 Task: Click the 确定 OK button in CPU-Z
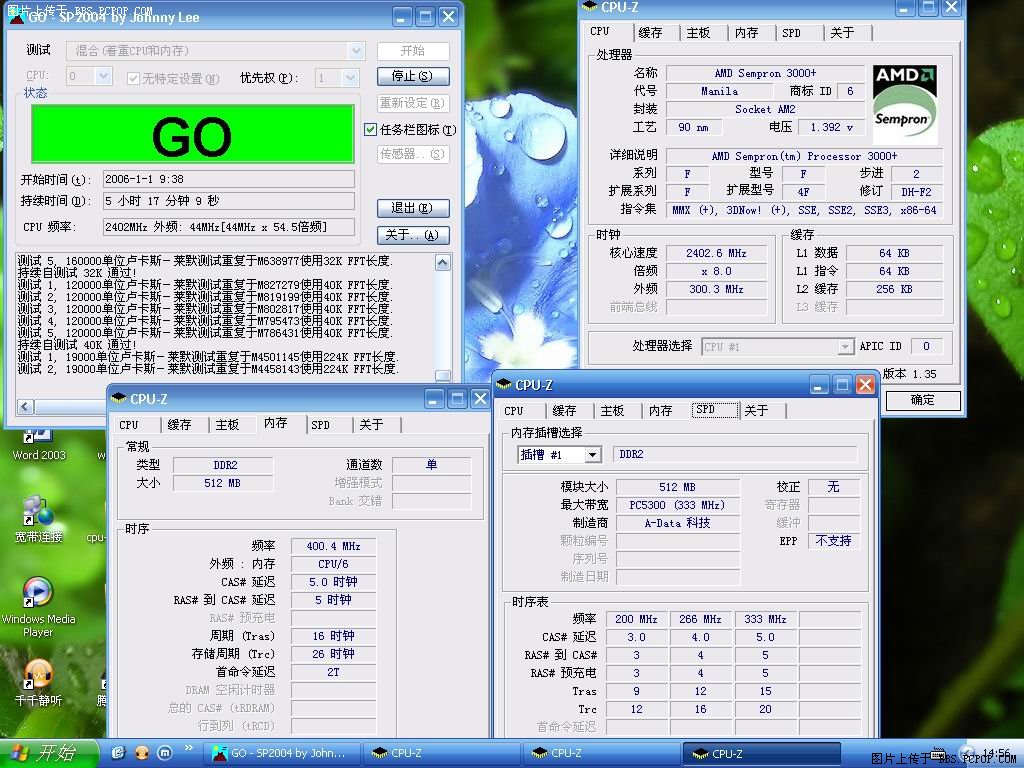pos(923,400)
